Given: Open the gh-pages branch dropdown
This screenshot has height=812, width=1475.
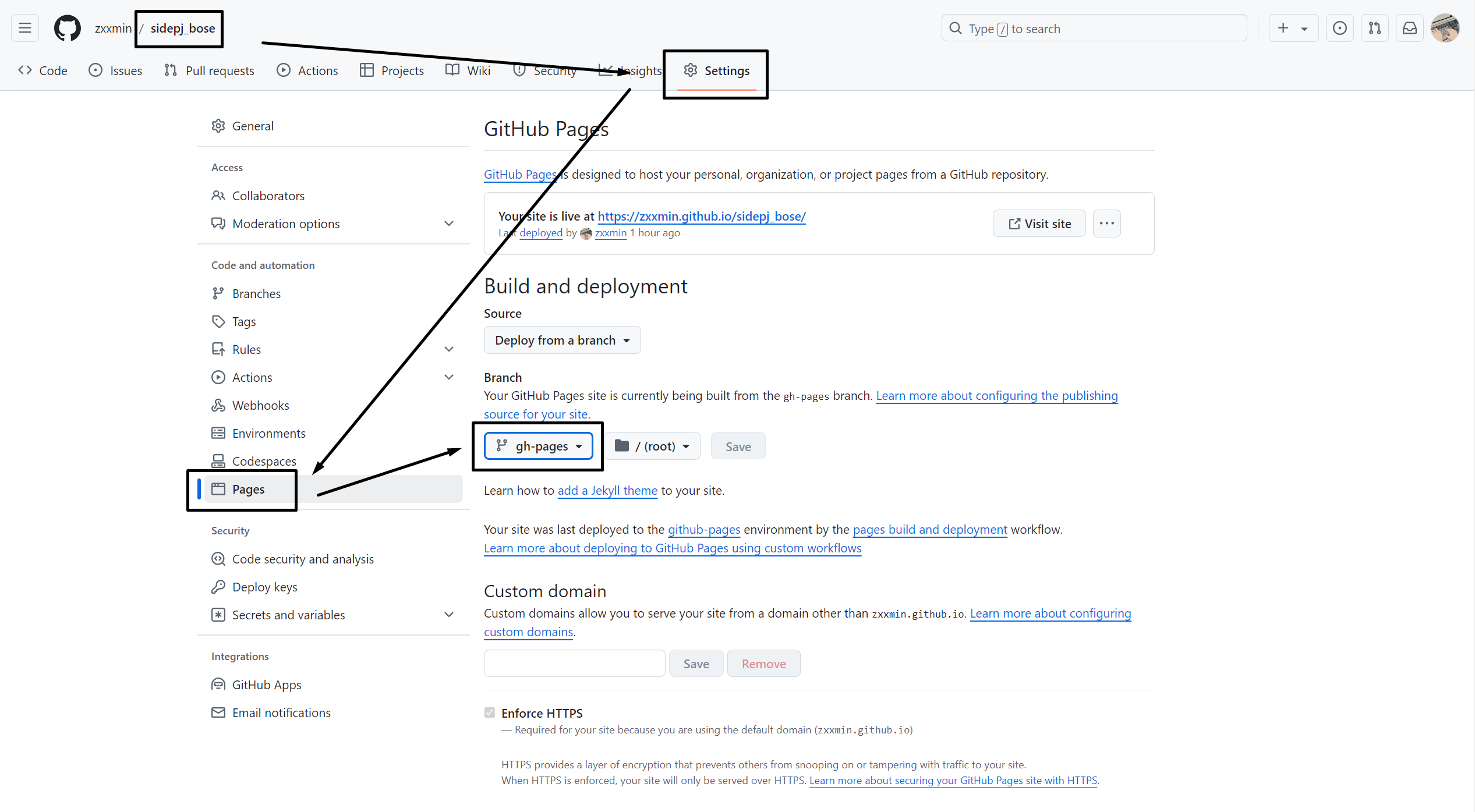Looking at the screenshot, I should click(539, 446).
